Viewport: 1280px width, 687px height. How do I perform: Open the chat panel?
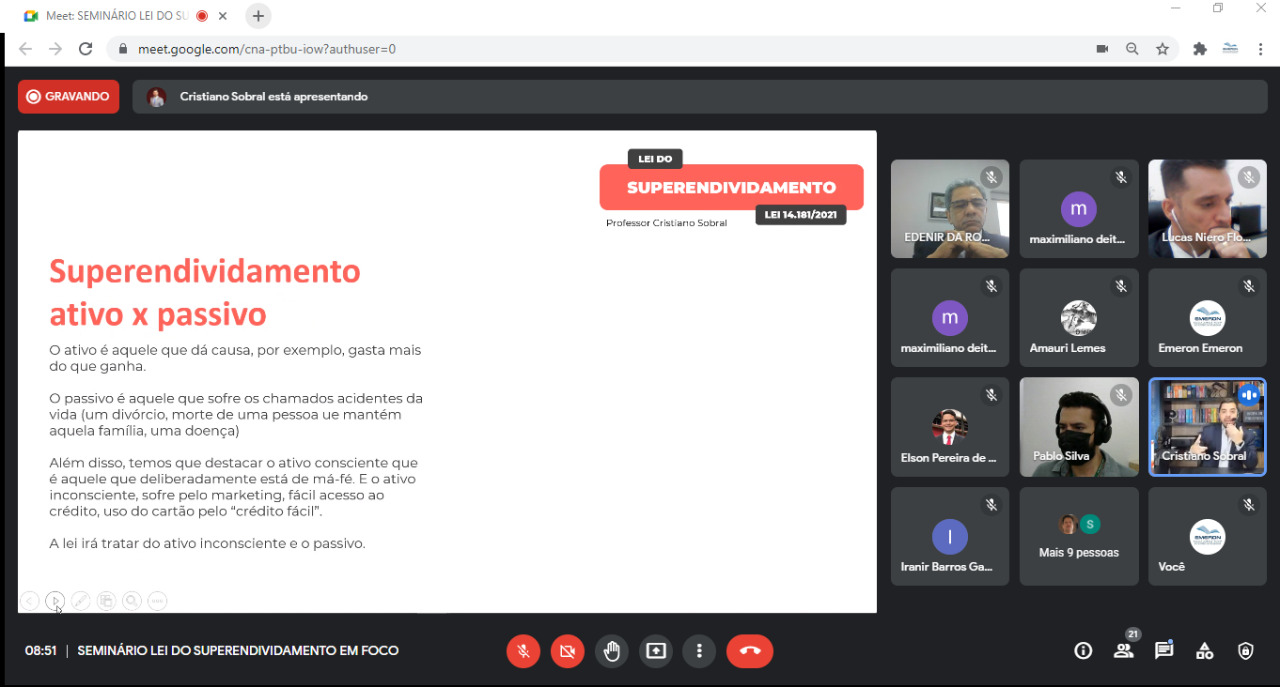tap(1164, 651)
